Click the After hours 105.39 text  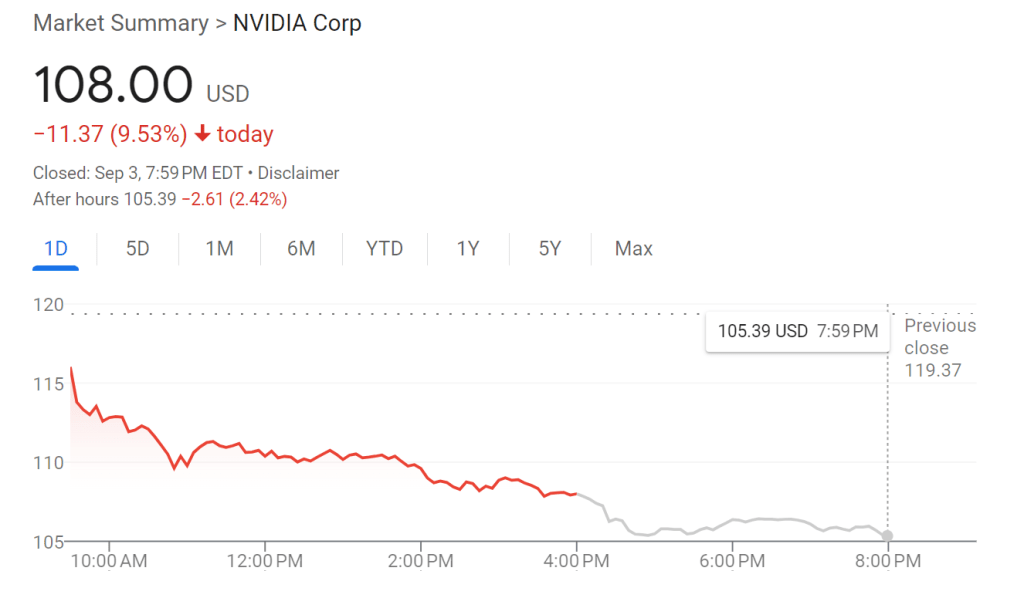click(x=104, y=199)
